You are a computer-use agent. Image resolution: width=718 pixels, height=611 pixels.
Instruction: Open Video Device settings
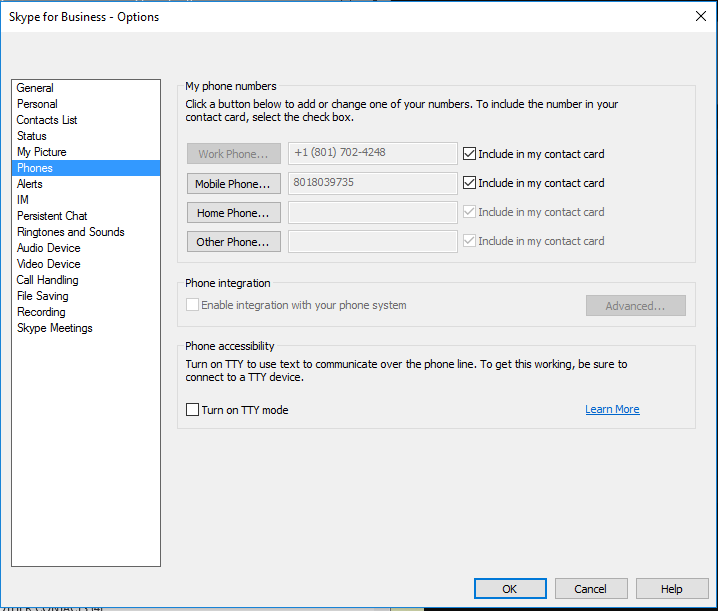click(x=49, y=264)
